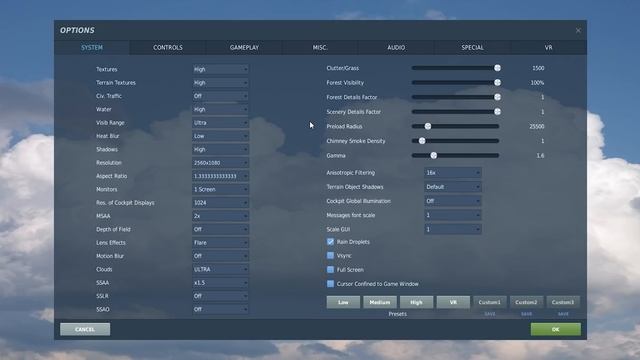Click the Chimney Smoke Density slider handle
The height and width of the screenshot is (360, 640).
[422, 141]
